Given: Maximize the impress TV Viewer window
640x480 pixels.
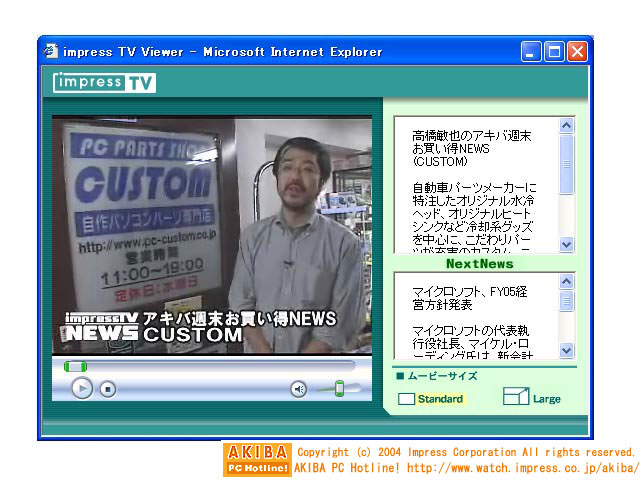Looking at the screenshot, I should [x=554, y=51].
